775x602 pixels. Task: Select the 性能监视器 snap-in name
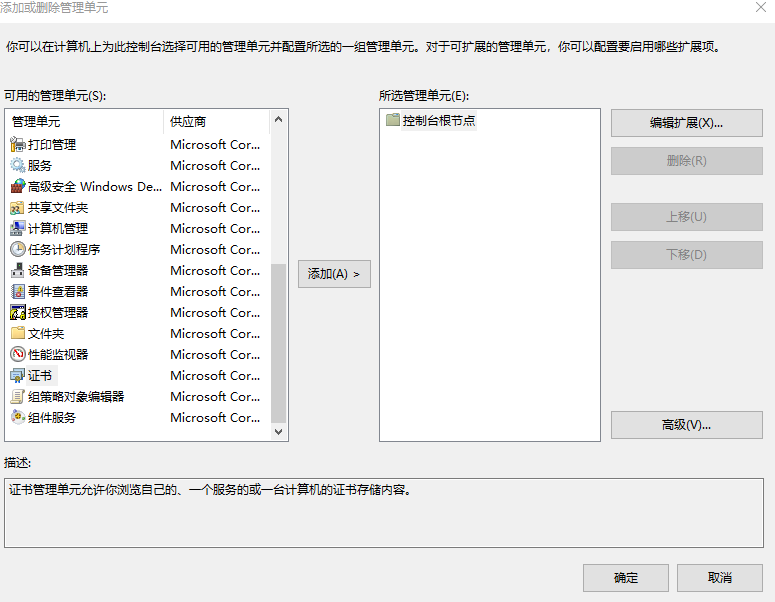pos(58,354)
